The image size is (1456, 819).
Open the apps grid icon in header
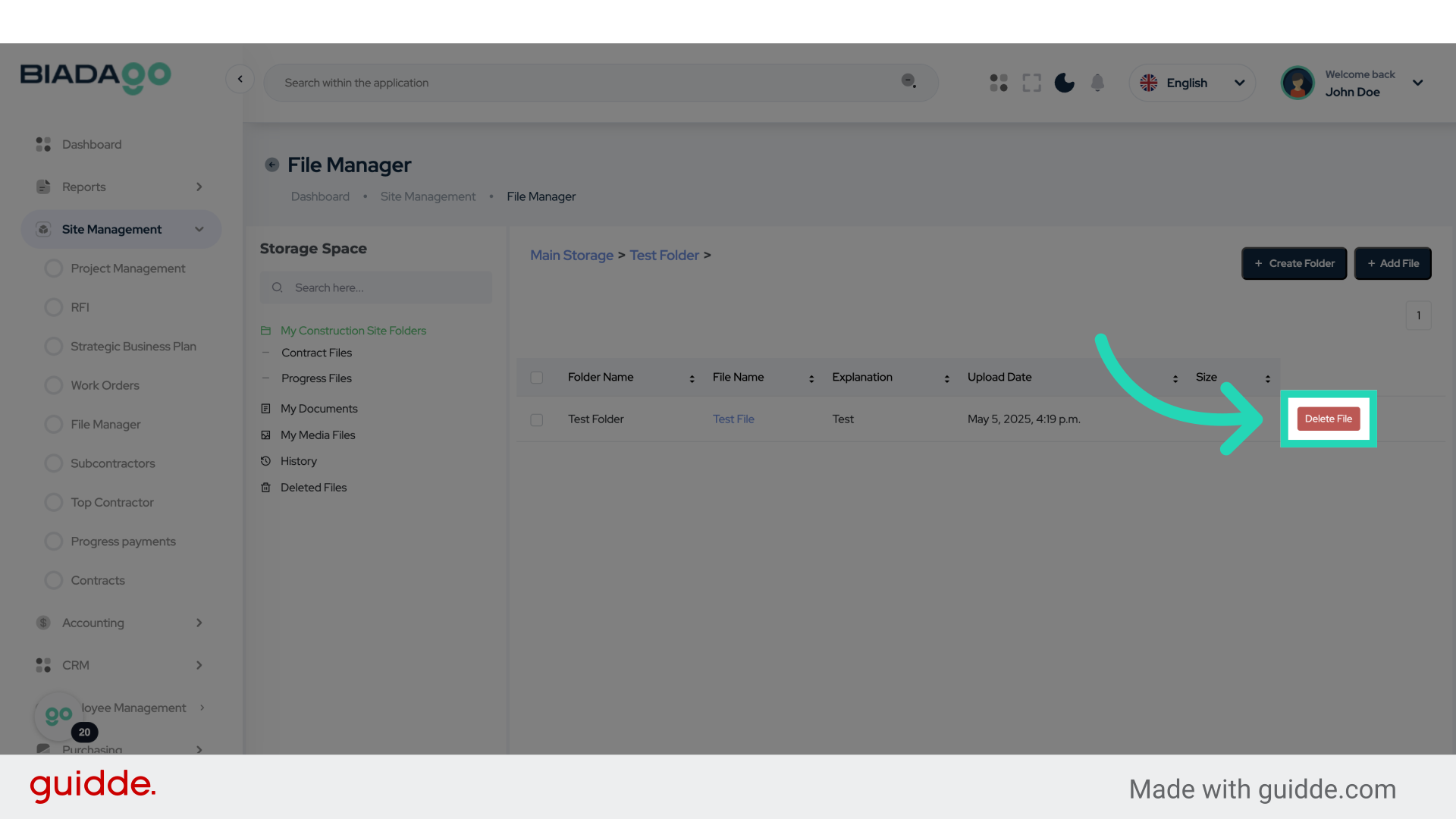click(999, 83)
